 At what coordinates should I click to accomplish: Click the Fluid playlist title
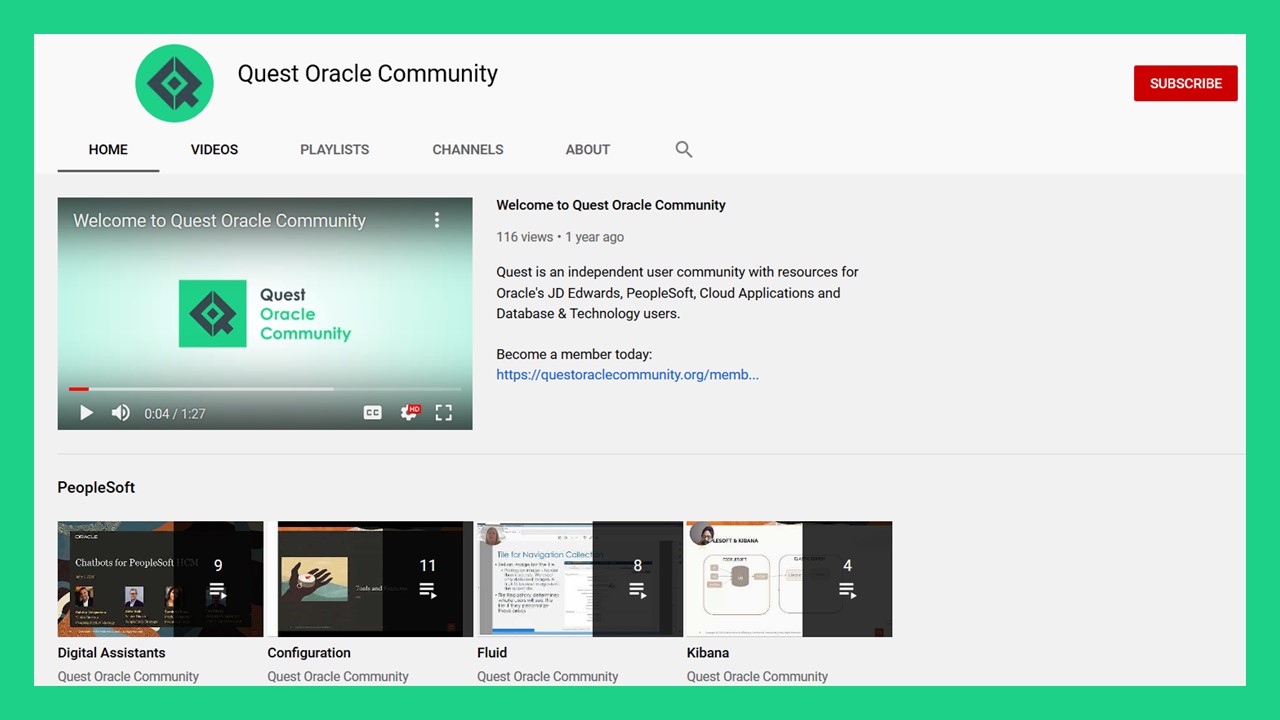(492, 653)
